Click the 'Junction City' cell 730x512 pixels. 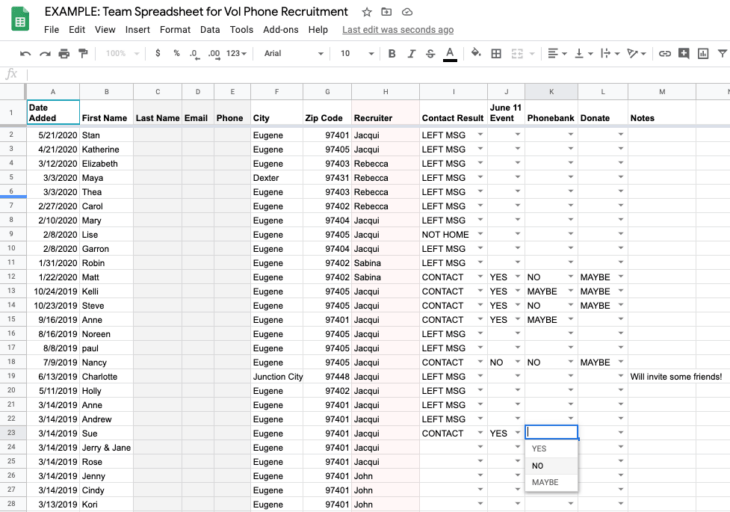[277, 377]
